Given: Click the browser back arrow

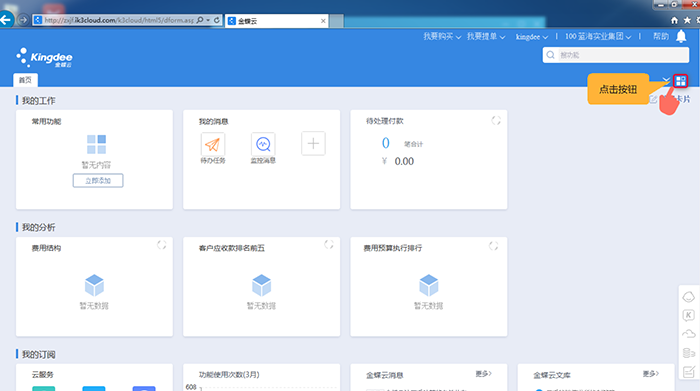Looking at the screenshot, I should coord(6,20).
